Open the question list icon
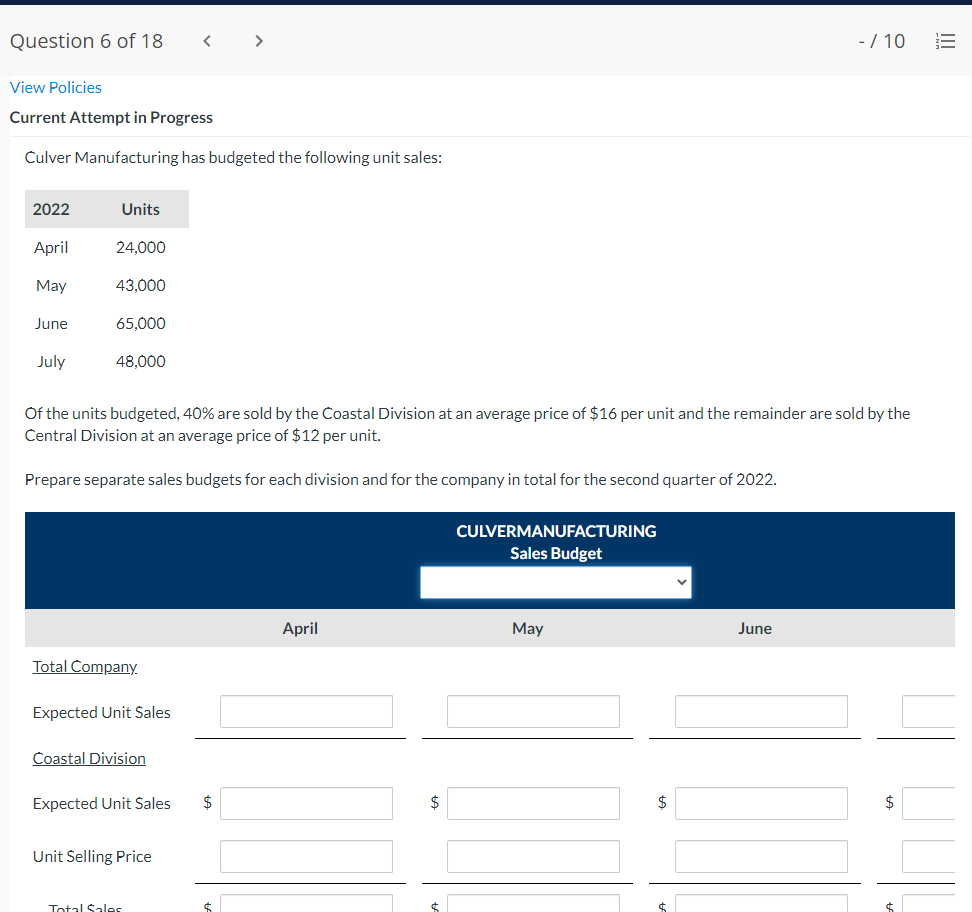 945,41
